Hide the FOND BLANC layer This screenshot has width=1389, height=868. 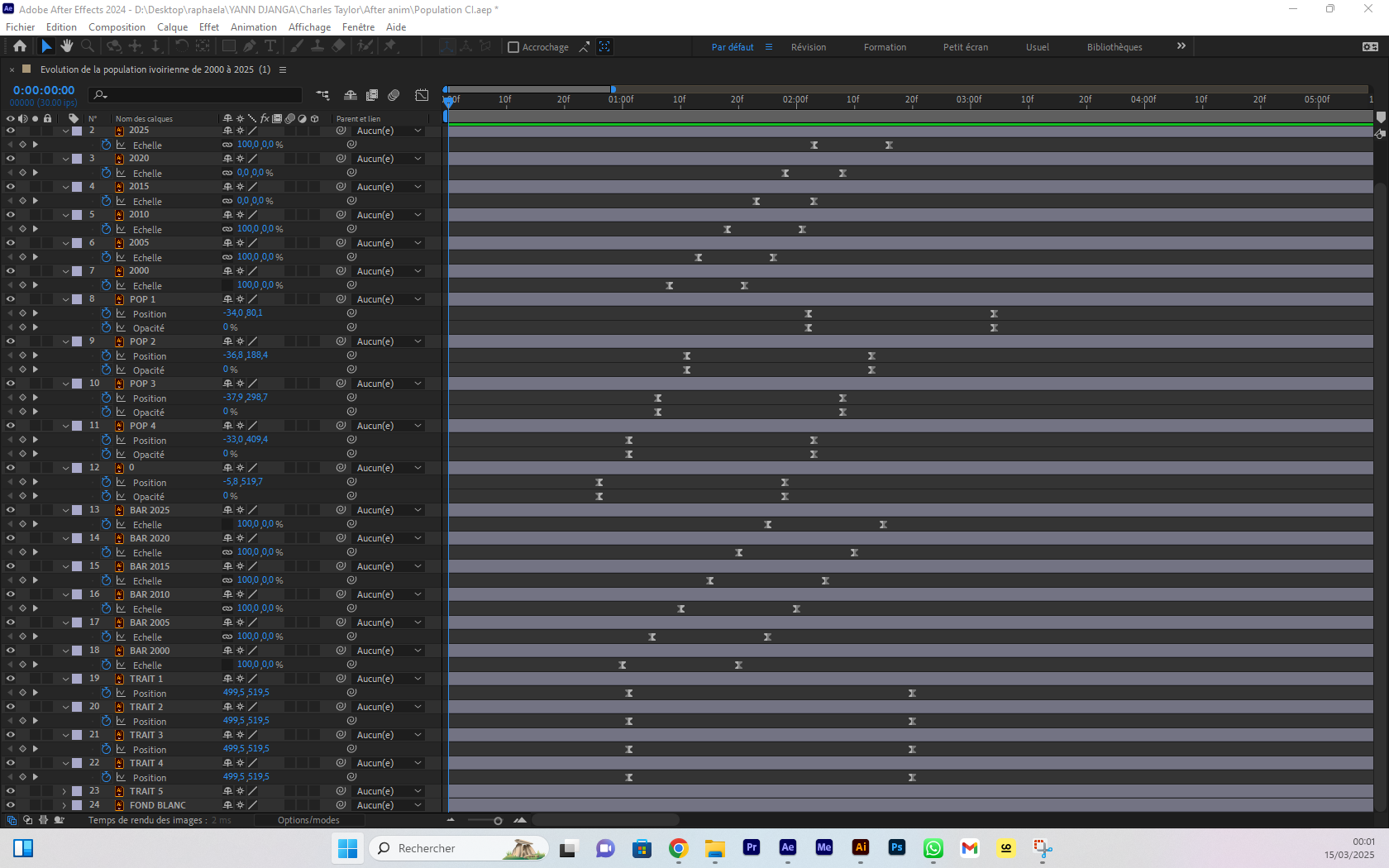click(11, 805)
